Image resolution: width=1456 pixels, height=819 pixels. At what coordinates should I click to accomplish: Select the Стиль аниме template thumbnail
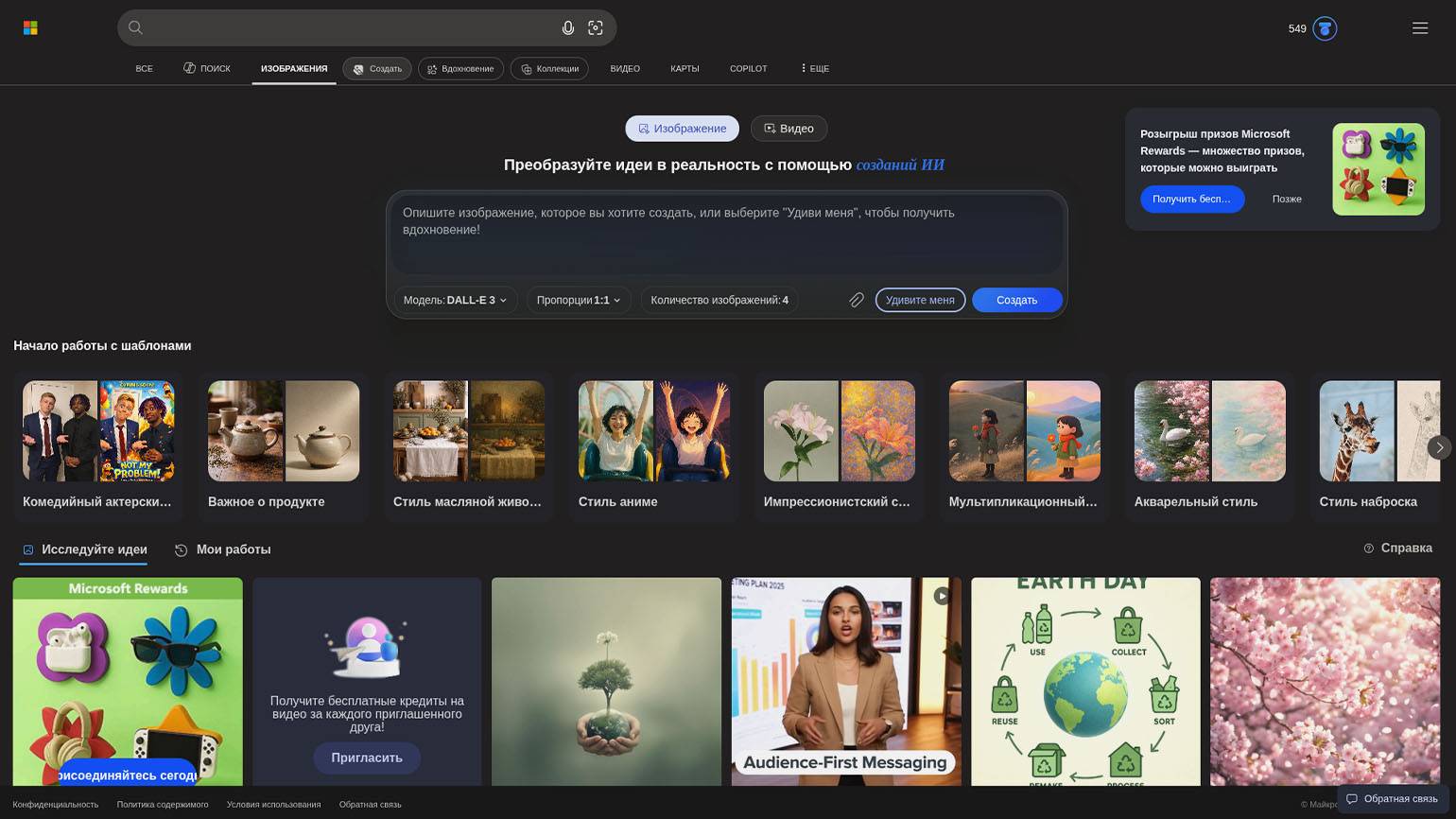pos(653,431)
